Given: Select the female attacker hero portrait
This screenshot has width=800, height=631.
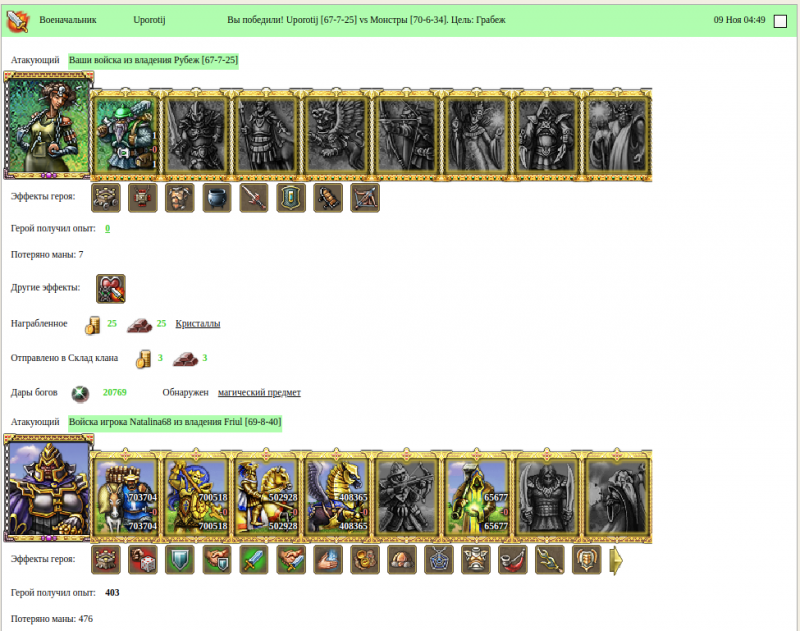Looking at the screenshot, I should point(48,125).
